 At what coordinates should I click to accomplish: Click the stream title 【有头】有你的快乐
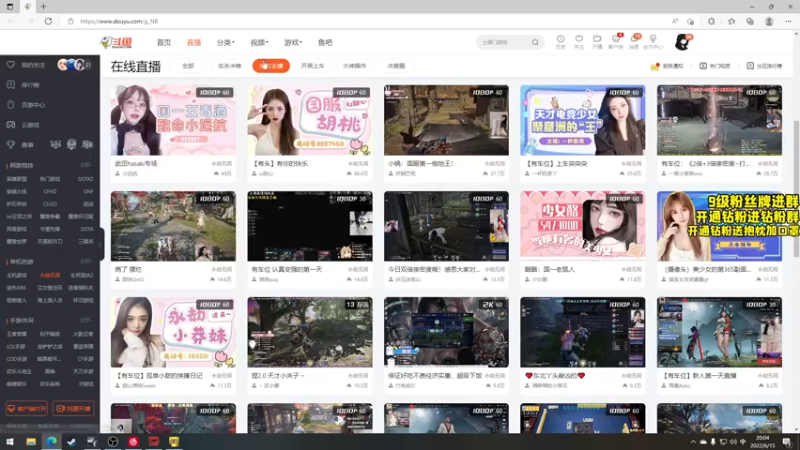280,164
